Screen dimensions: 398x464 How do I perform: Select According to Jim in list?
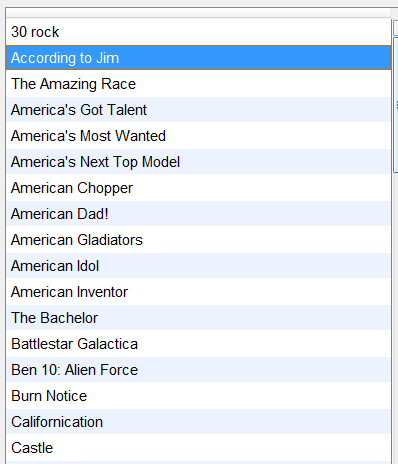198,58
